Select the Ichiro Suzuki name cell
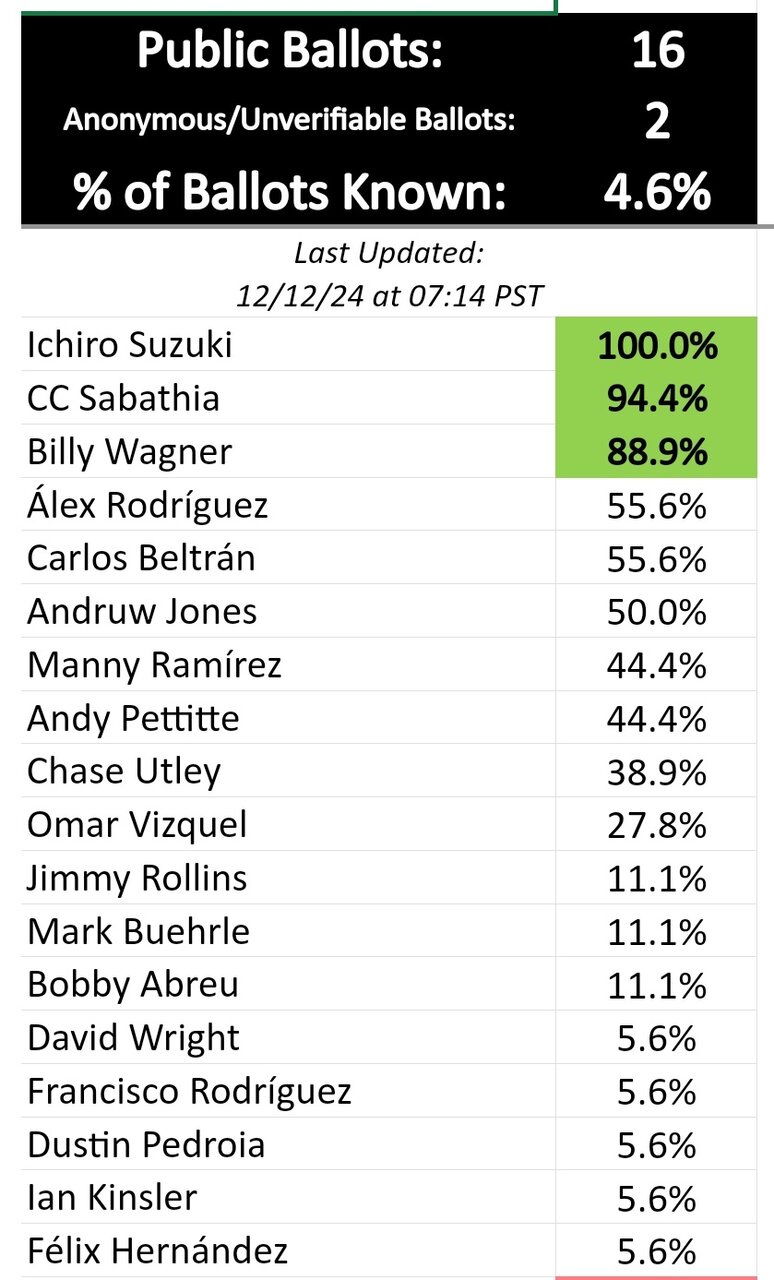 (x=288, y=345)
